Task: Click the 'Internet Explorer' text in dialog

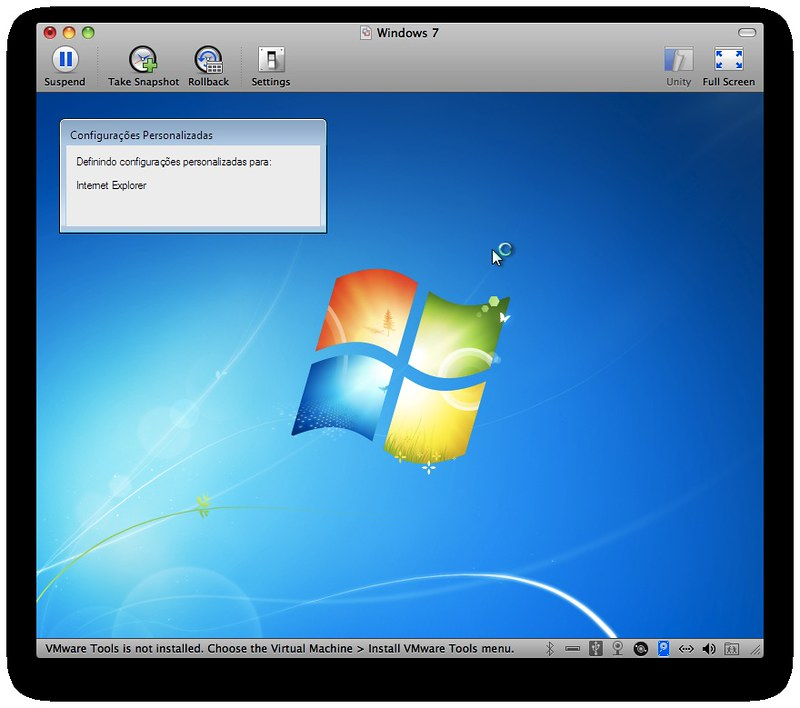Action: (x=111, y=185)
